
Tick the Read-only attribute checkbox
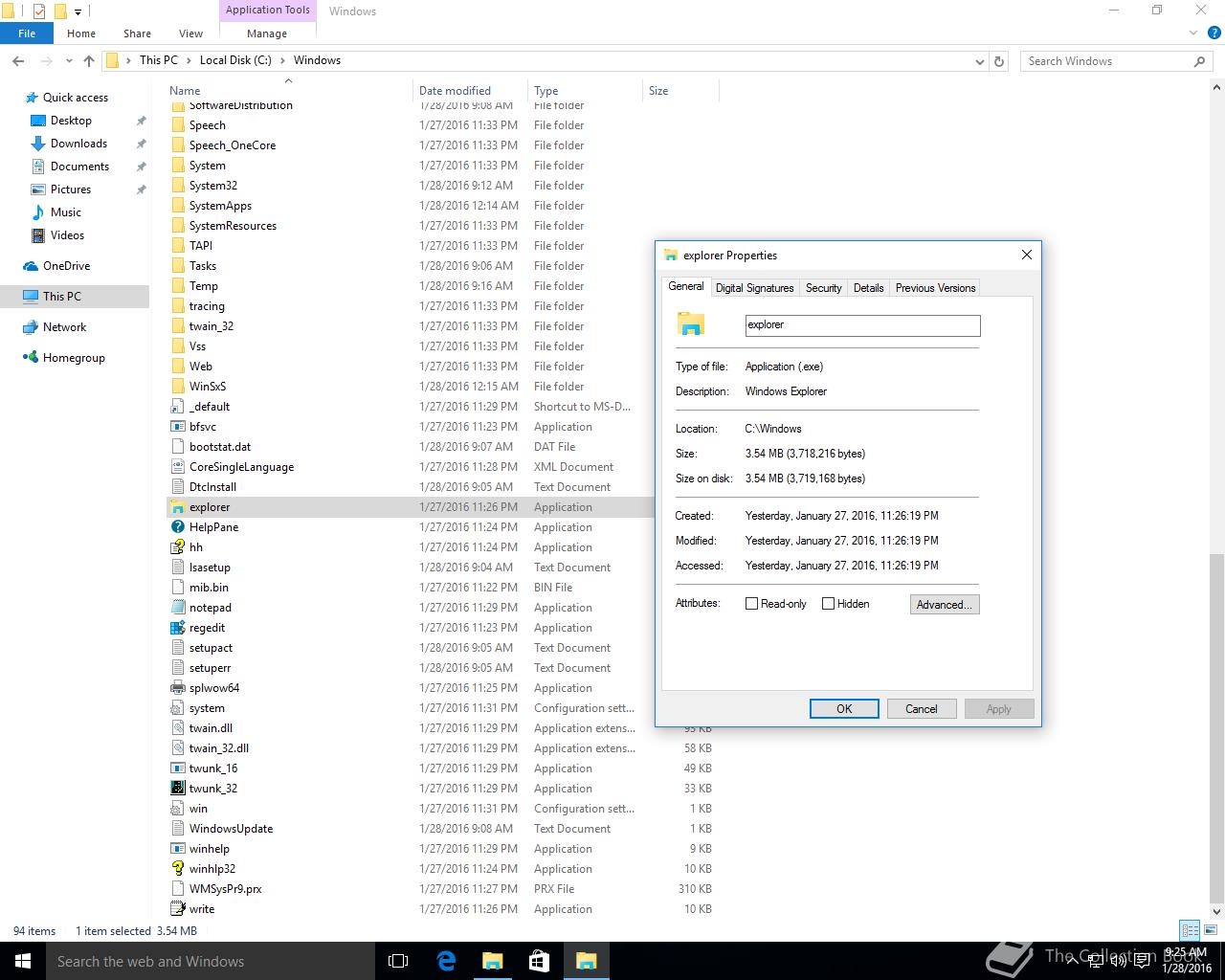click(751, 604)
